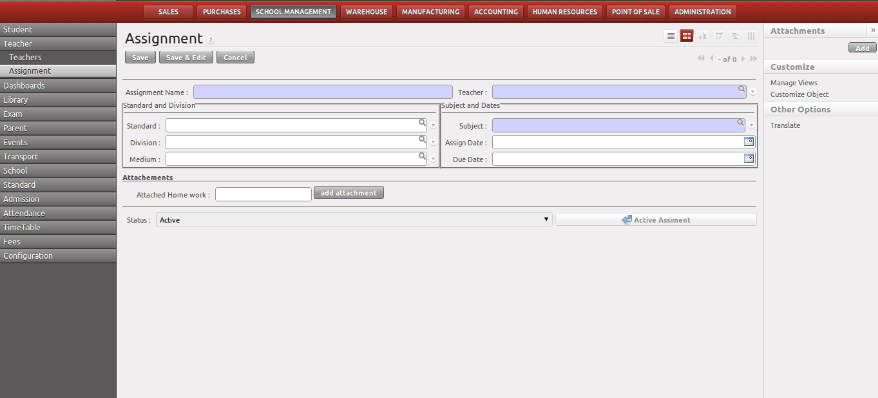878x398 pixels.
Task: Go to next record arrow
Action: (743, 58)
